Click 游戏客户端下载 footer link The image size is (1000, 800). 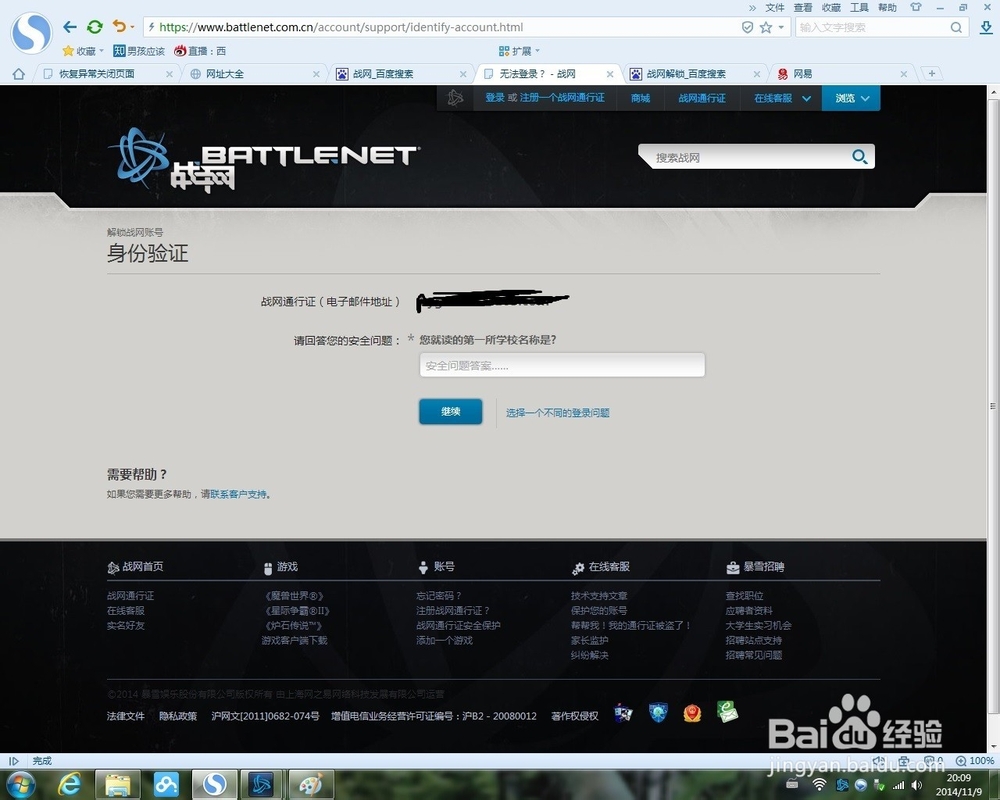tap(294, 641)
